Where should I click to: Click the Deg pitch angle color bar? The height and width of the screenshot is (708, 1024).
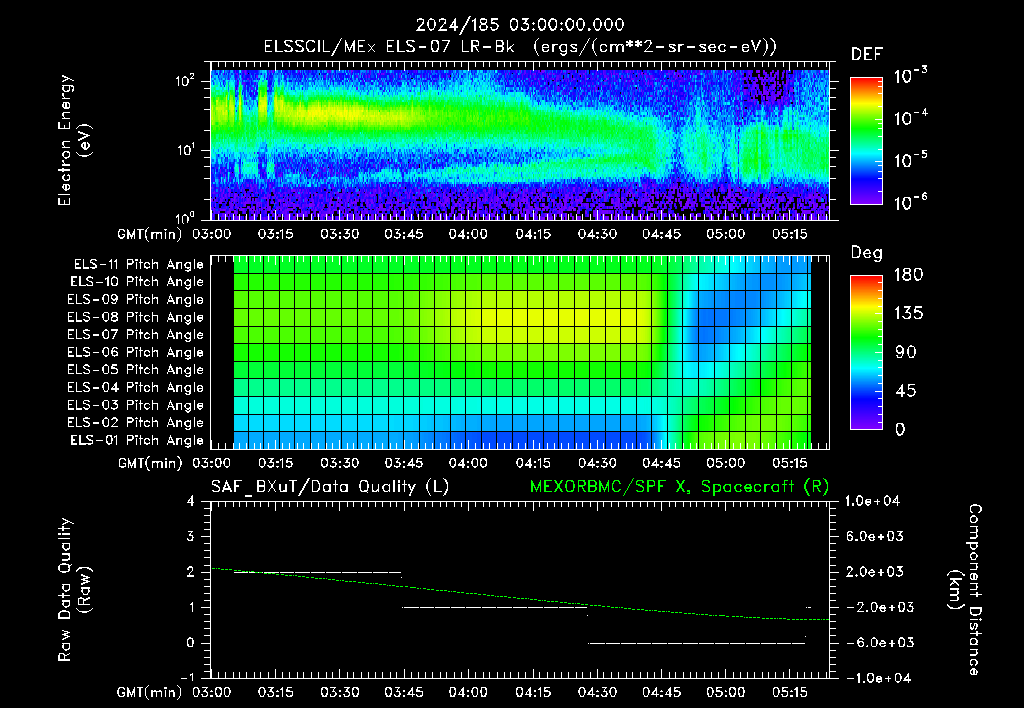[866, 352]
